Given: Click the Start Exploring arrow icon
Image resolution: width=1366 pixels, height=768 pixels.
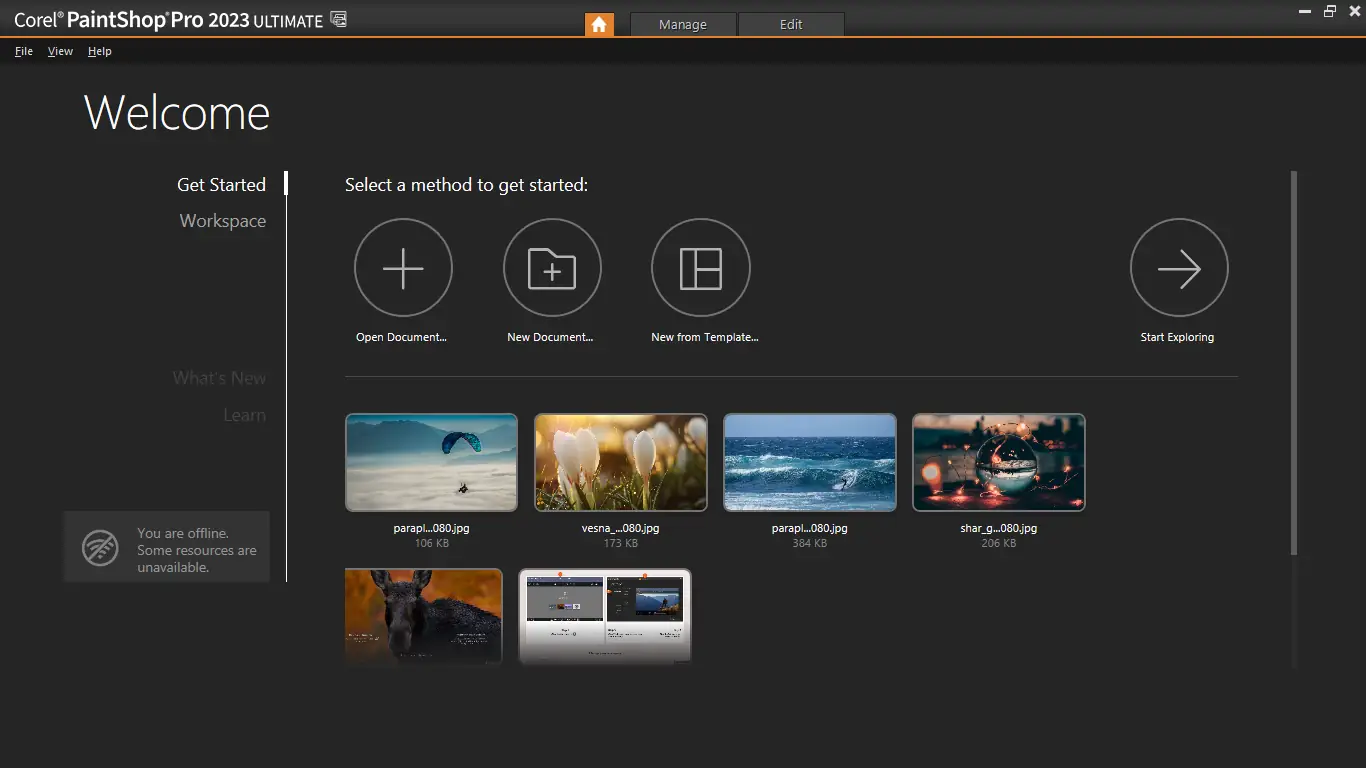Looking at the screenshot, I should (1179, 268).
